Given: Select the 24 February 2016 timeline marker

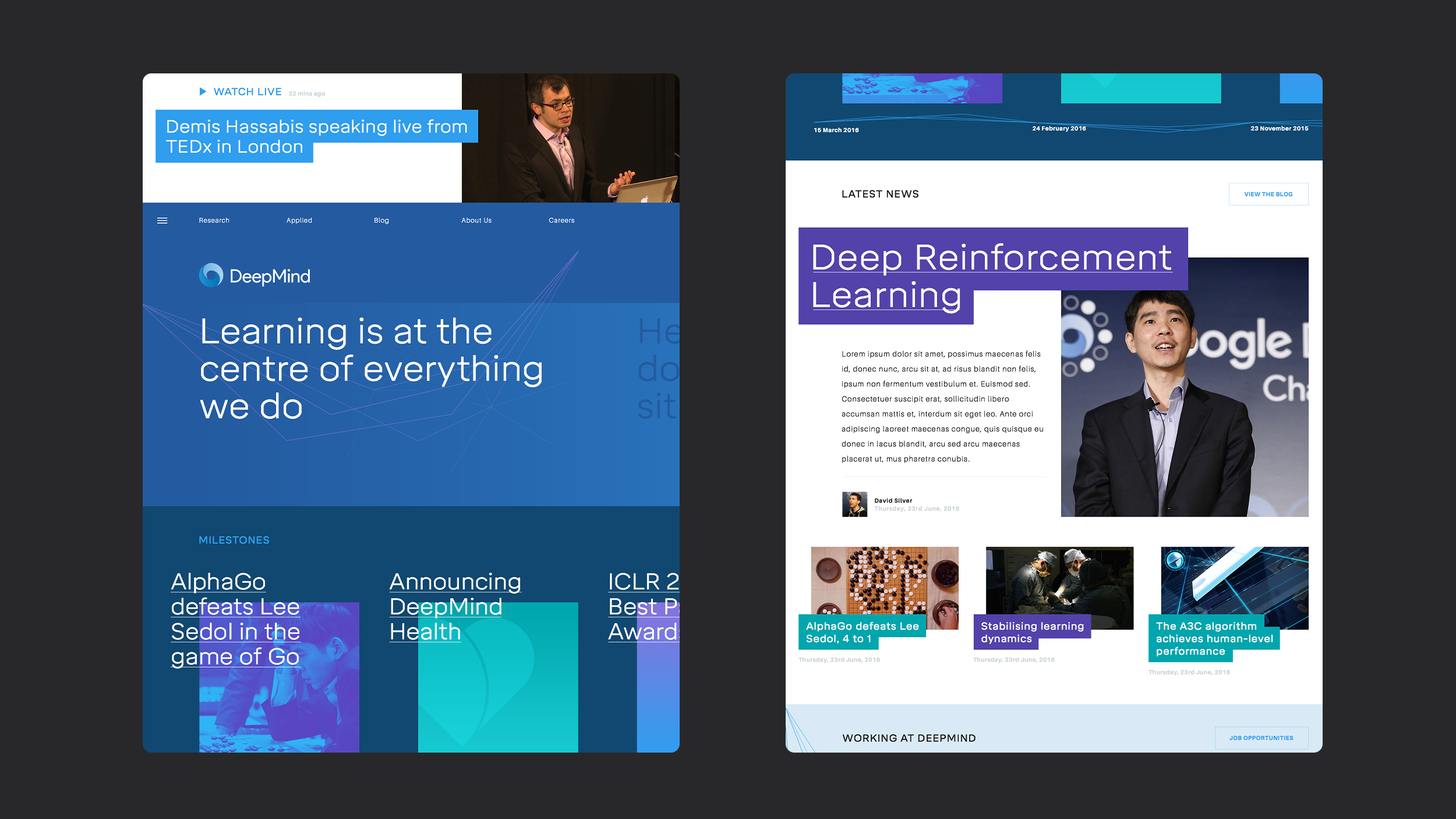Looking at the screenshot, I should tap(1058, 129).
